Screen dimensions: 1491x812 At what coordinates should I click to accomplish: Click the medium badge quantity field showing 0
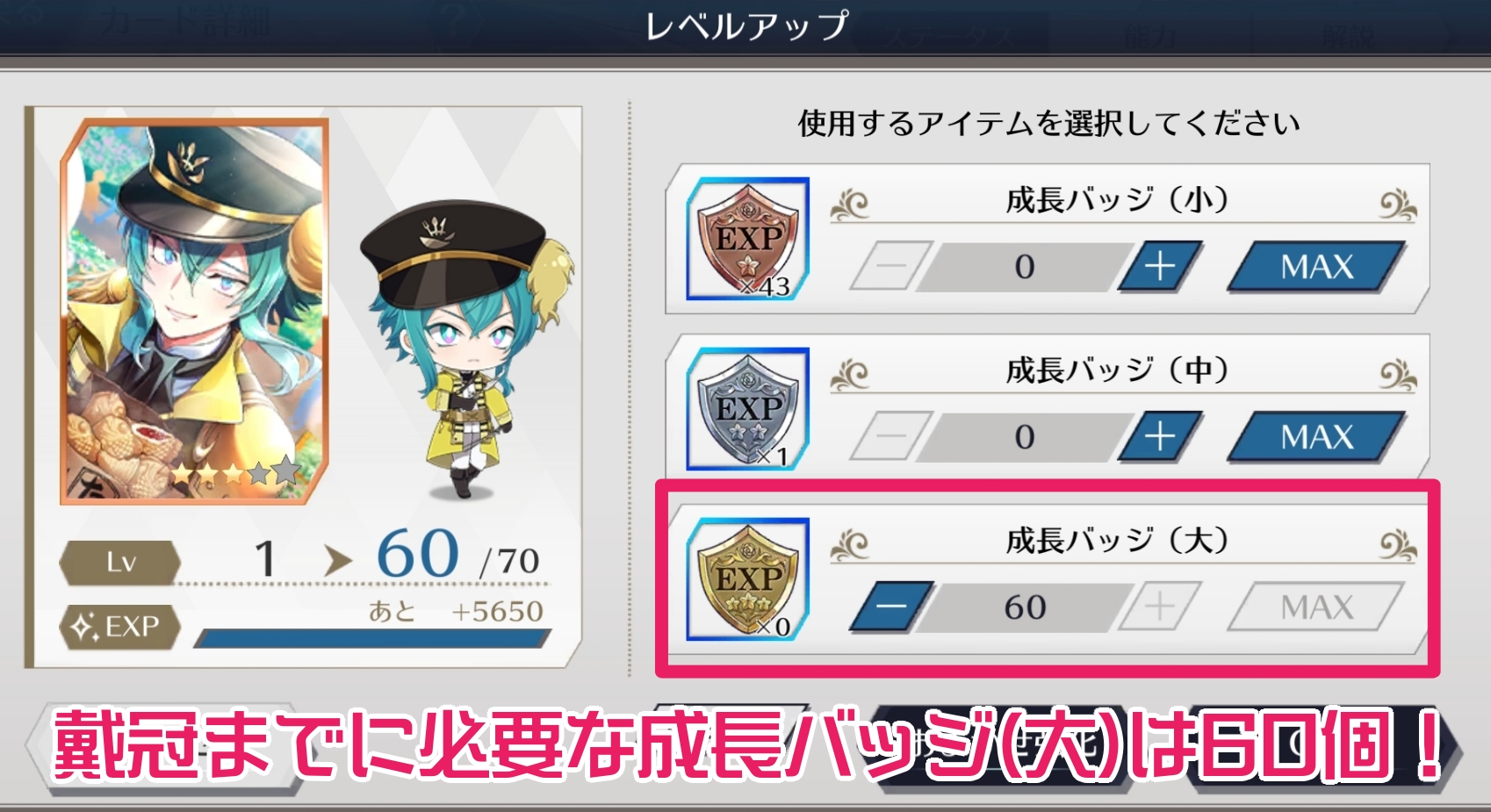click(x=1025, y=436)
